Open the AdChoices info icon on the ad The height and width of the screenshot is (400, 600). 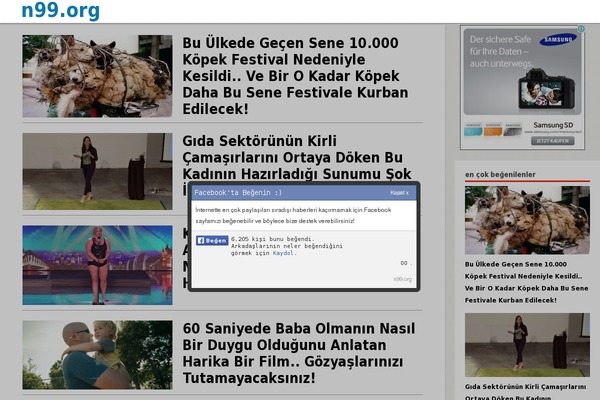coord(581,29)
